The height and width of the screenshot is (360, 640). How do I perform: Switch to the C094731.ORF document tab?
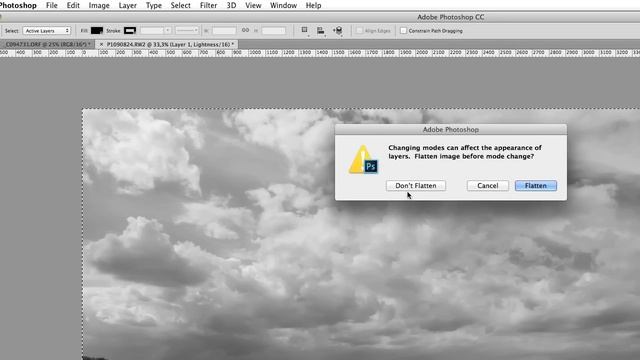(x=47, y=44)
